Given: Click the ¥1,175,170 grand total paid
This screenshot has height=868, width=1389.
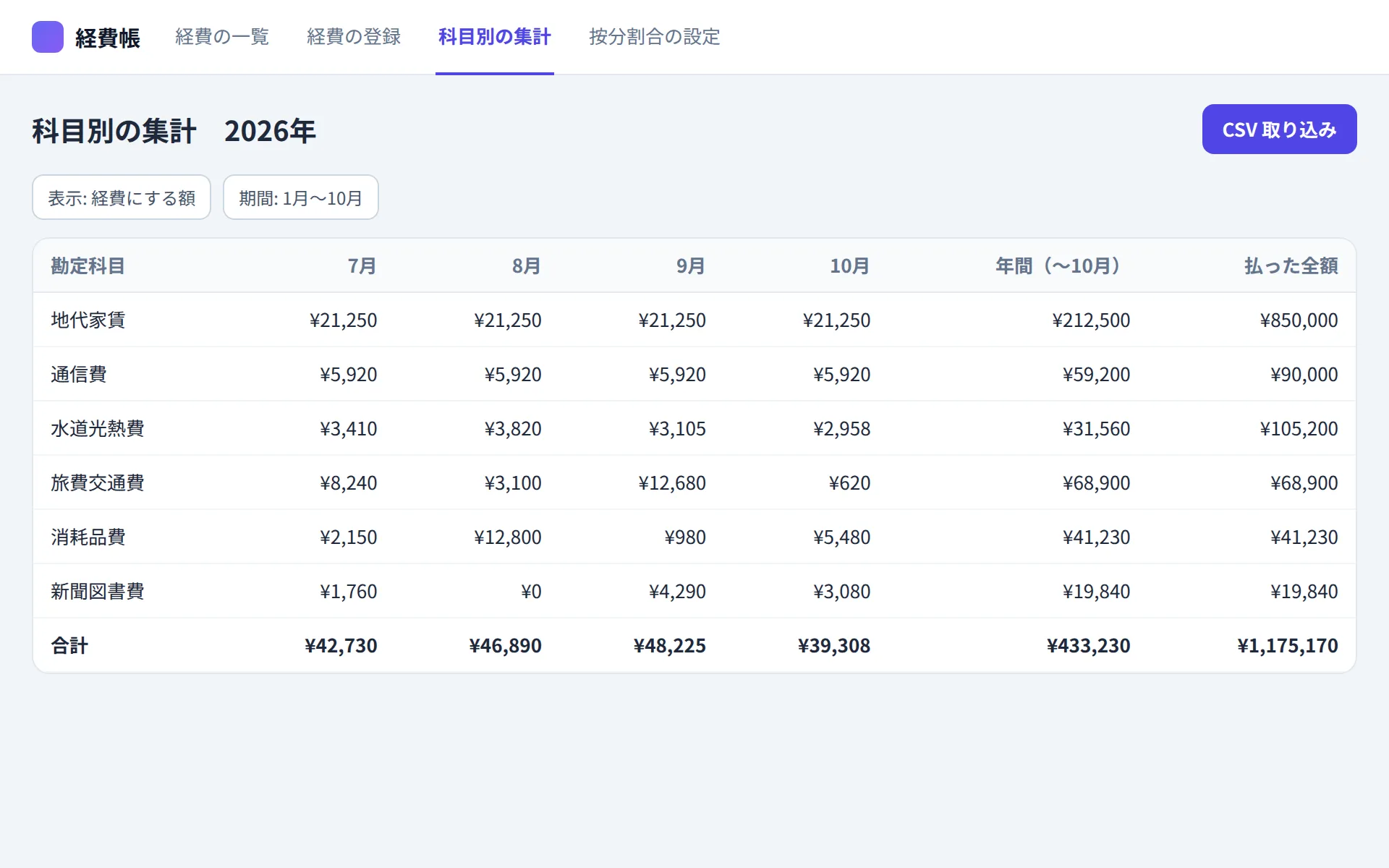Looking at the screenshot, I should tap(1288, 645).
